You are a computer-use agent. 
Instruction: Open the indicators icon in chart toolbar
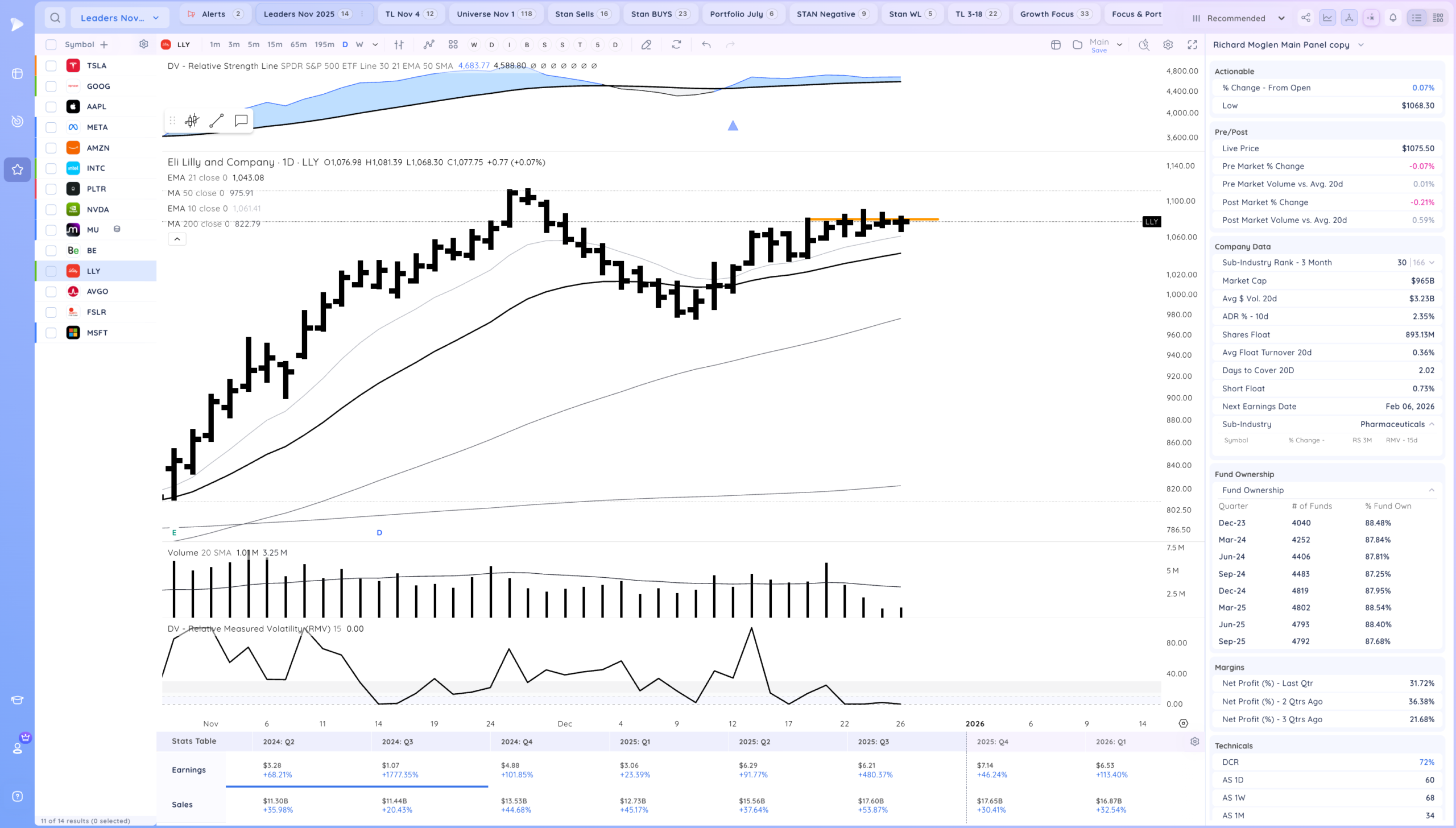coord(429,44)
